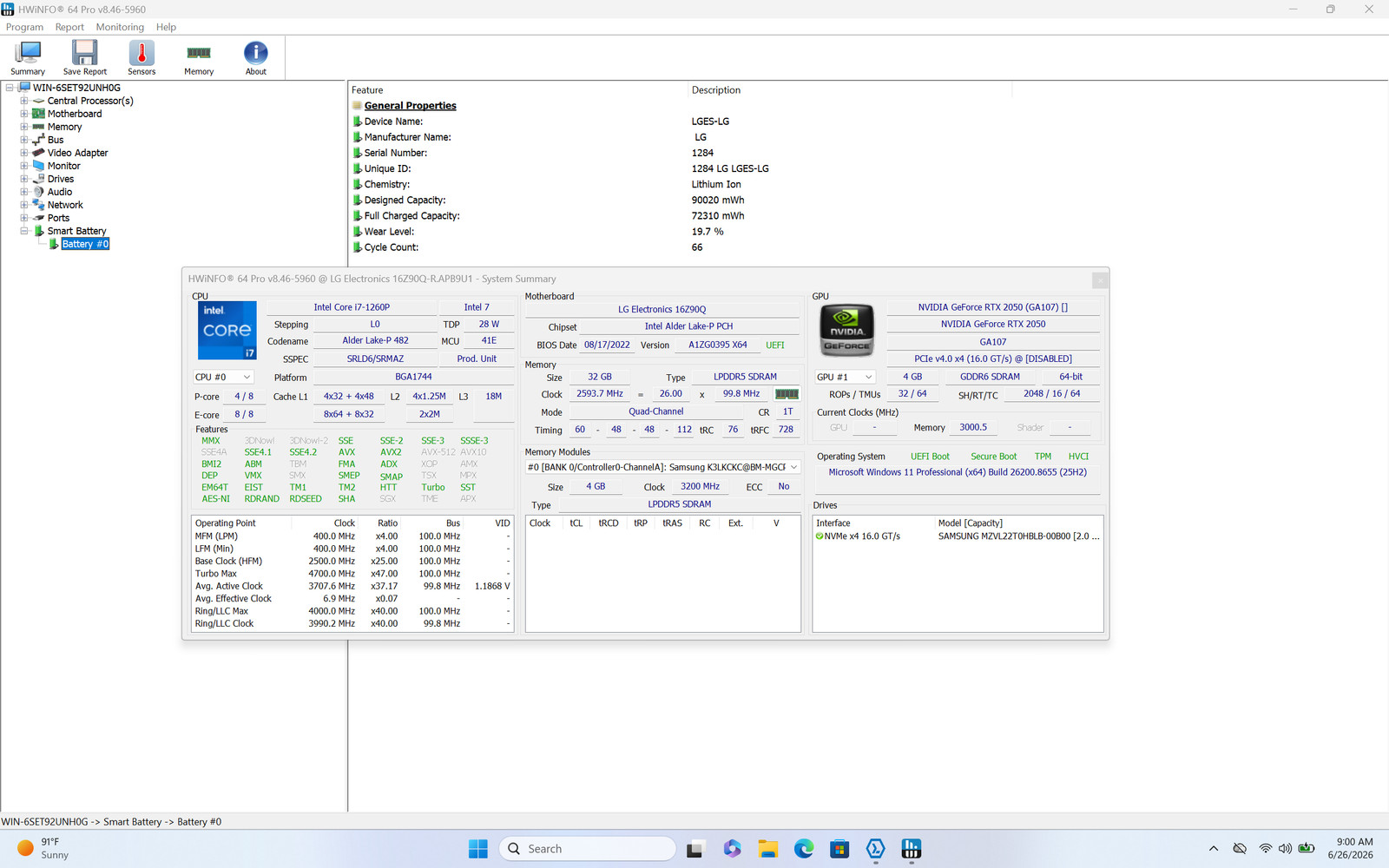1389x868 pixels.
Task: Click the volume tray icon
Action: pos(1285,849)
